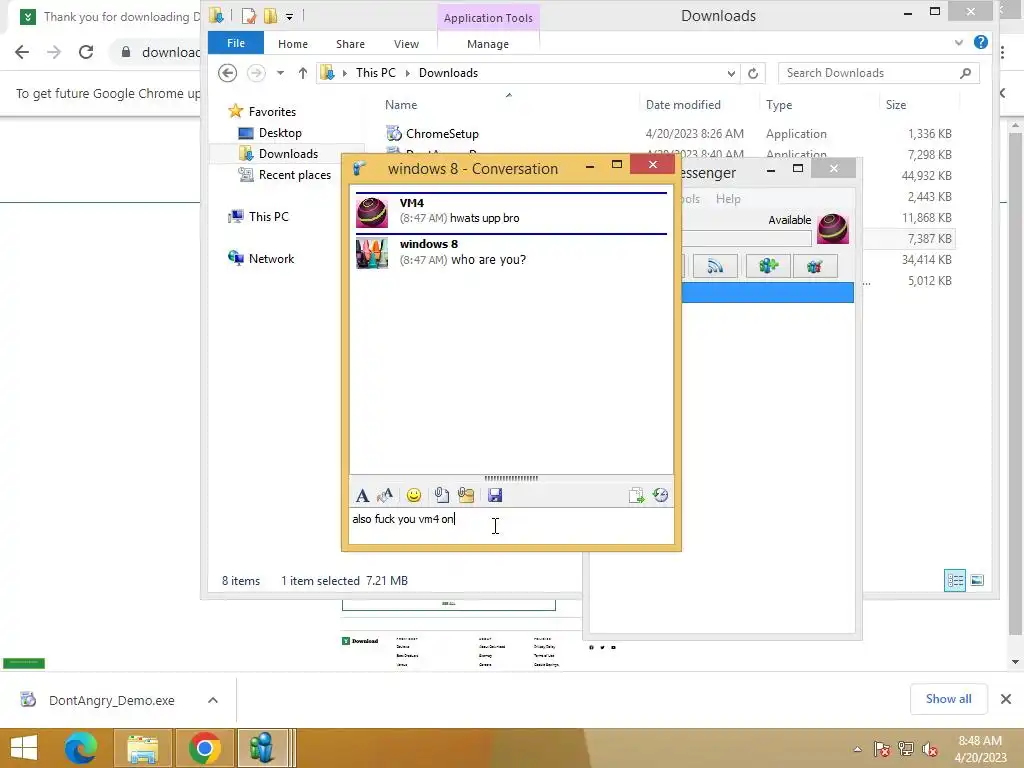The height and width of the screenshot is (768, 1024).
Task: Click the copy-with-green-arrow toolbar icon in conversation window
Action: [636, 496]
